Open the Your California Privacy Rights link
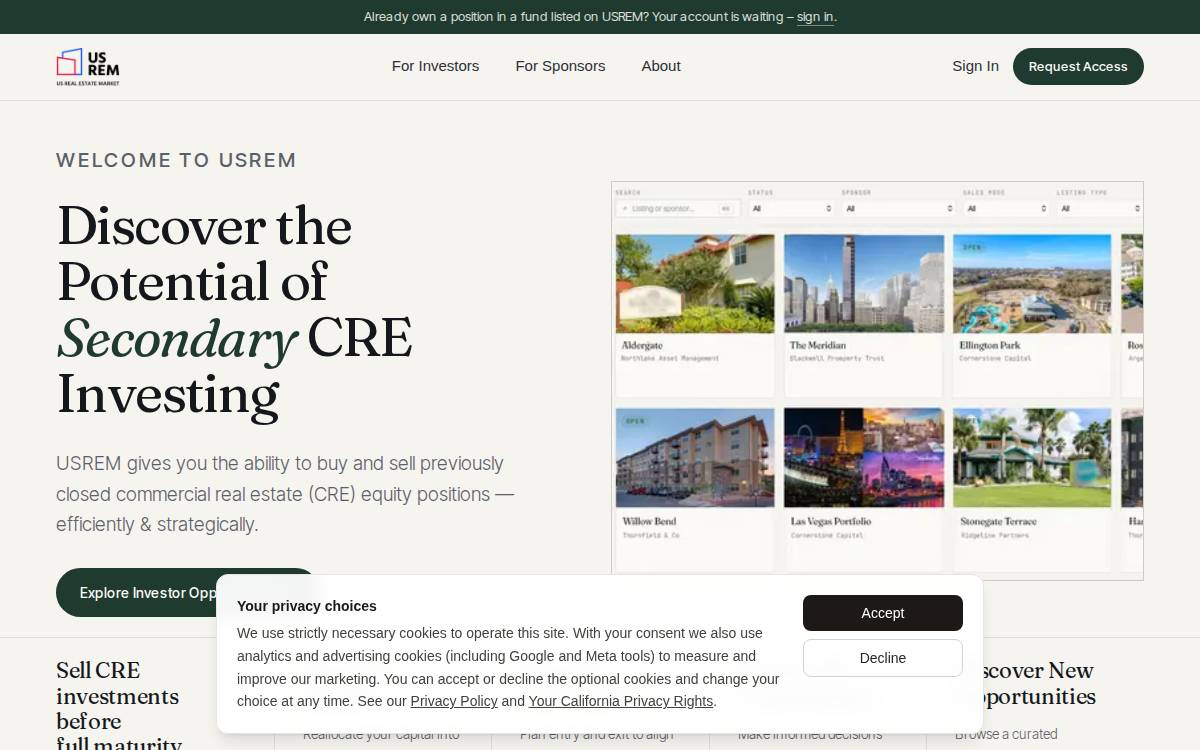This screenshot has height=750, width=1200. (621, 701)
